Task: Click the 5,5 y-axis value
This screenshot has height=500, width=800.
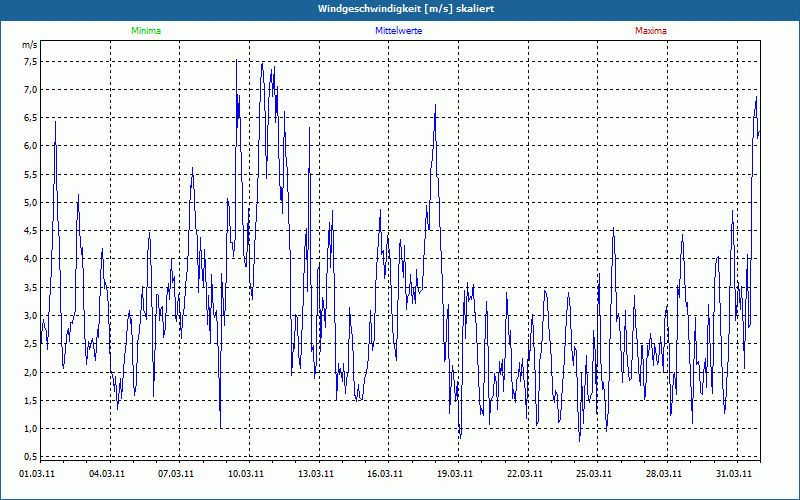Action: 31,174
